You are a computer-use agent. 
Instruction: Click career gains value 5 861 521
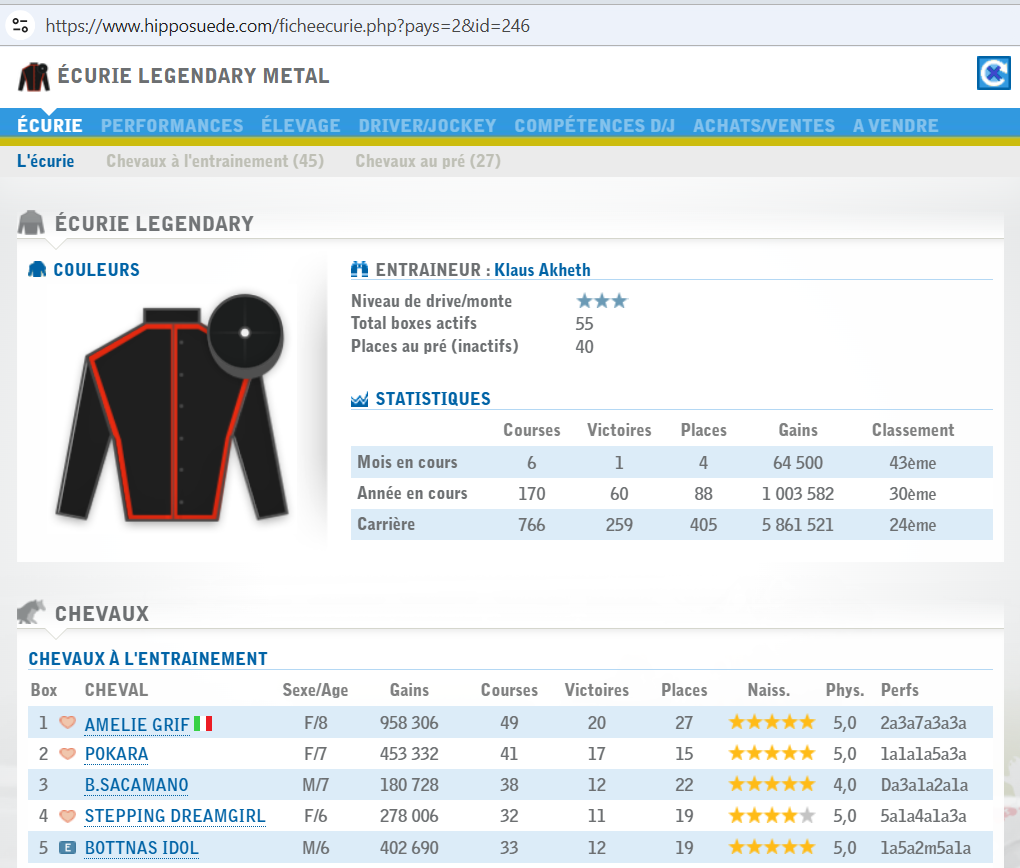point(798,524)
